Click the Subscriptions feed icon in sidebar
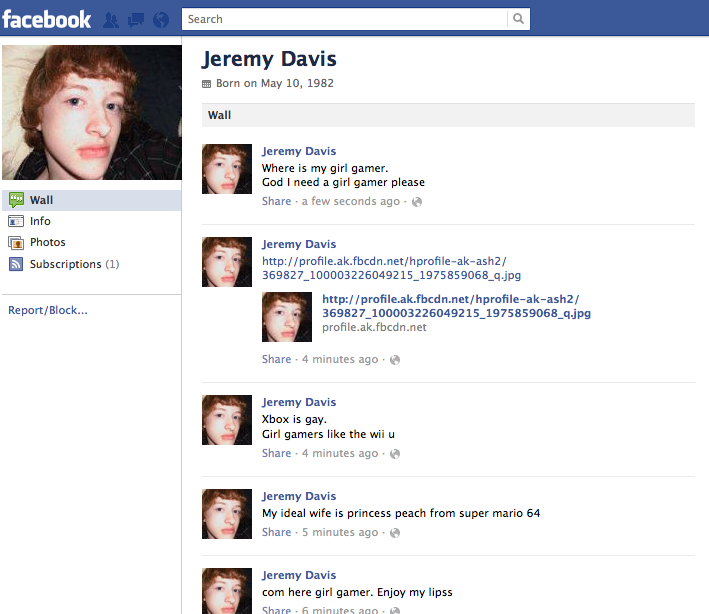This screenshot has width=709, height=614. [16, 264]
